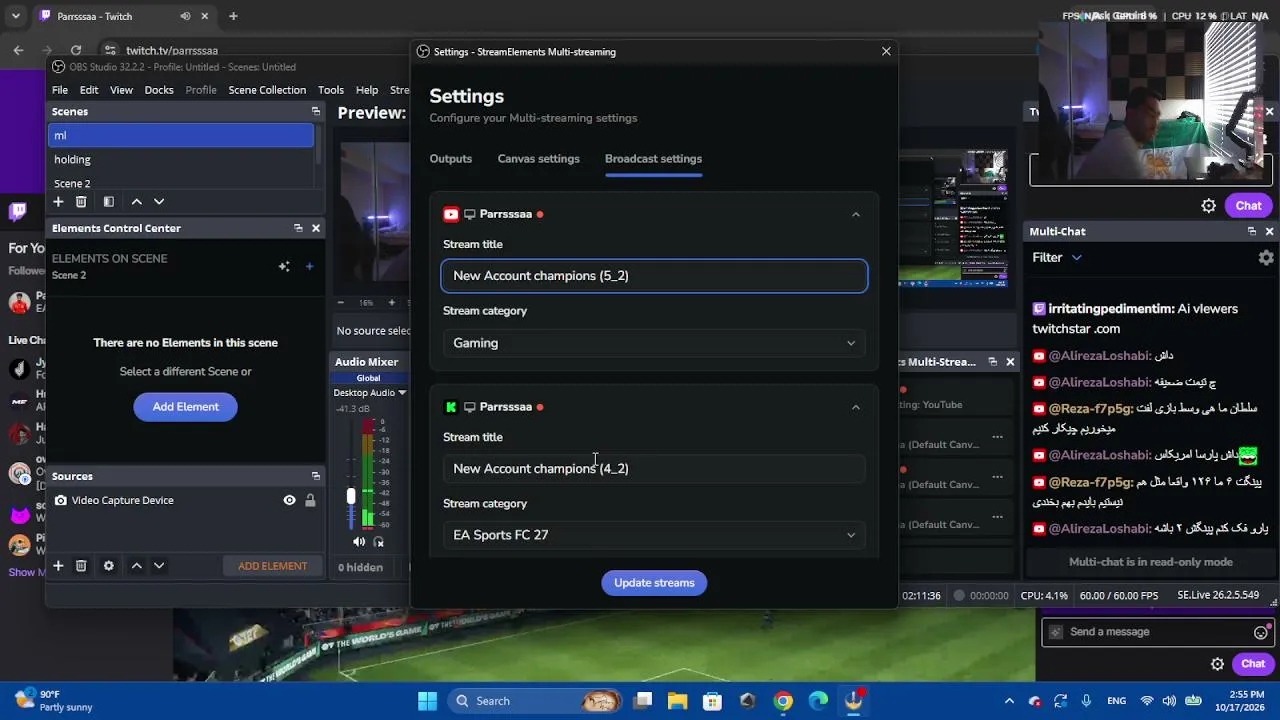
Task: Open source properties gear in Sources toolbar
Action: pos(108,566)
